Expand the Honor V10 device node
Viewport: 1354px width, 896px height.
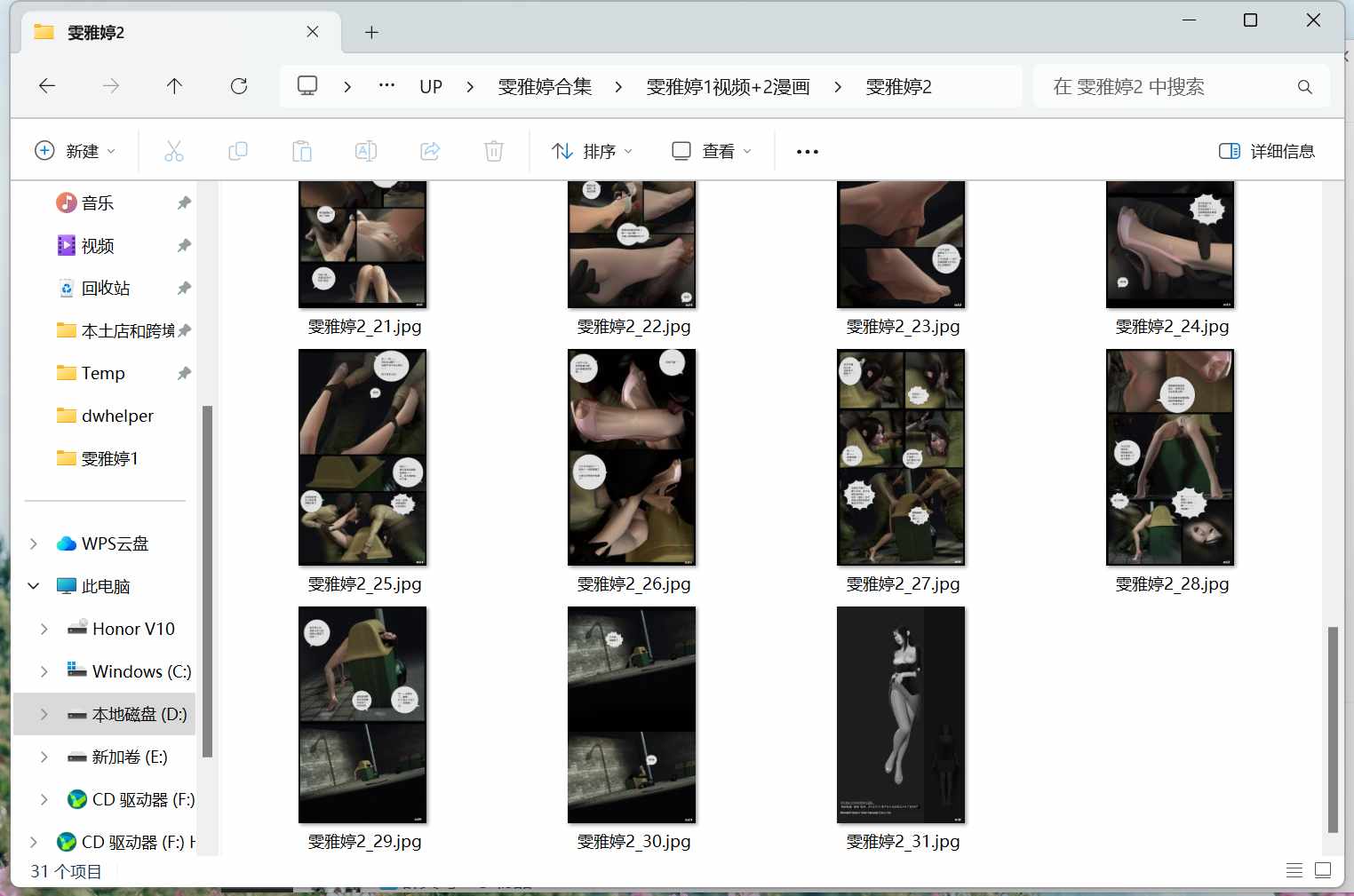click(44, 630)
